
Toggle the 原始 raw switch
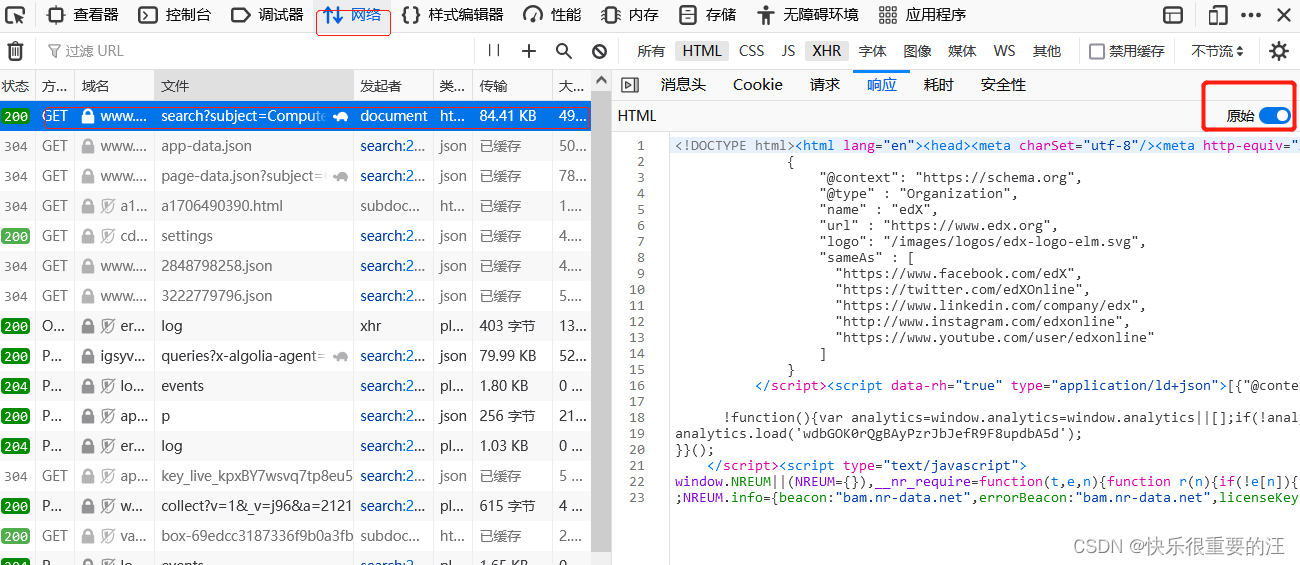[1275, 116]
